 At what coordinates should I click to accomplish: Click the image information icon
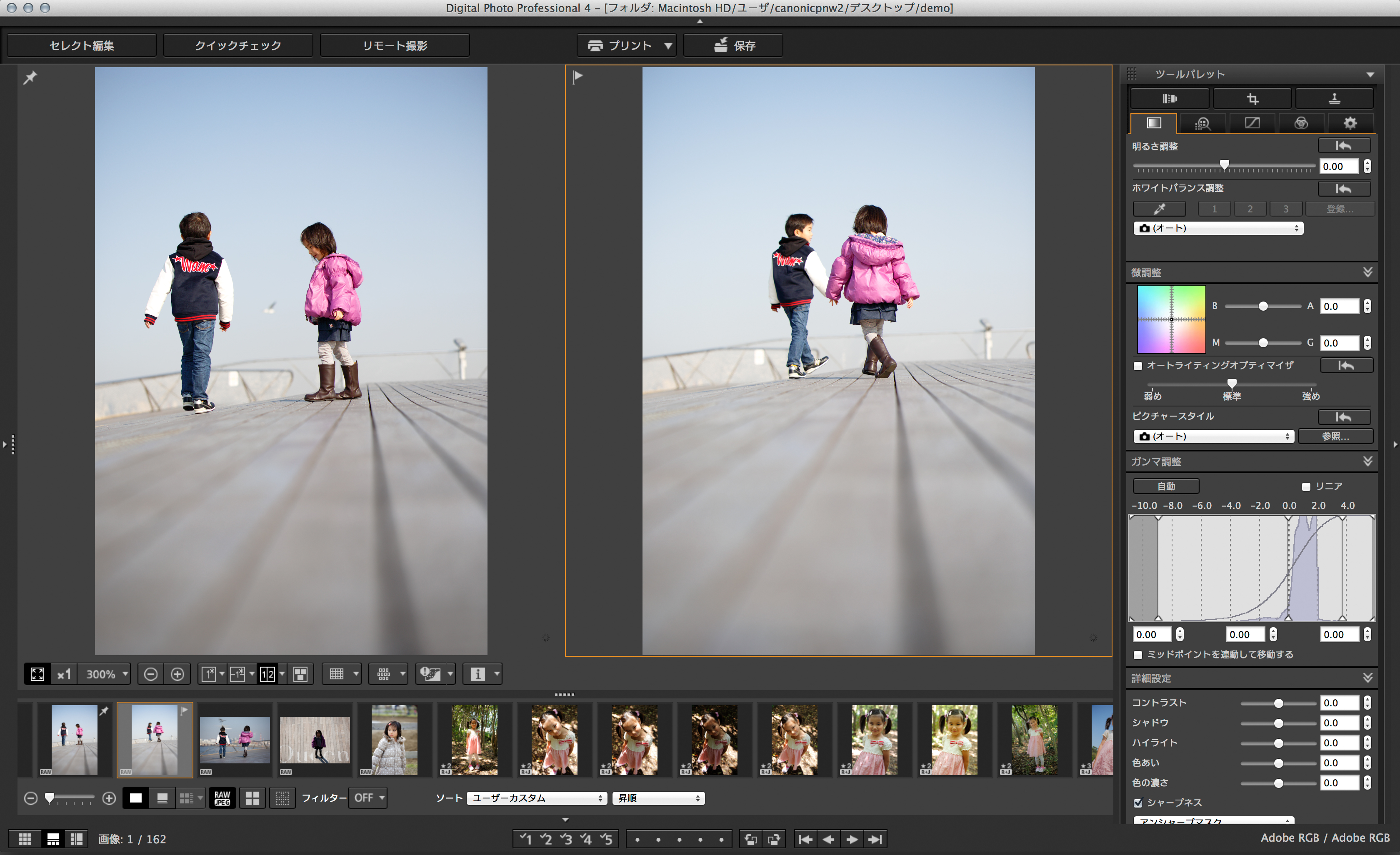coord(478,674)
